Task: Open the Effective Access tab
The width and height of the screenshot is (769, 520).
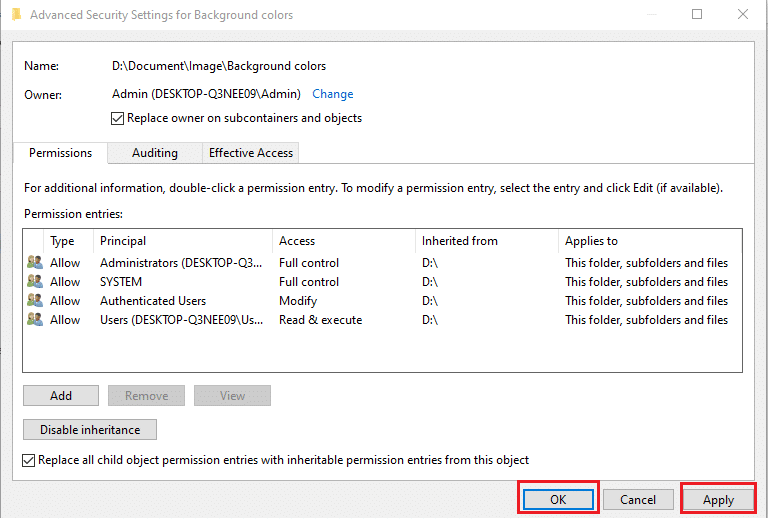Action: click(x=250, y=153)
